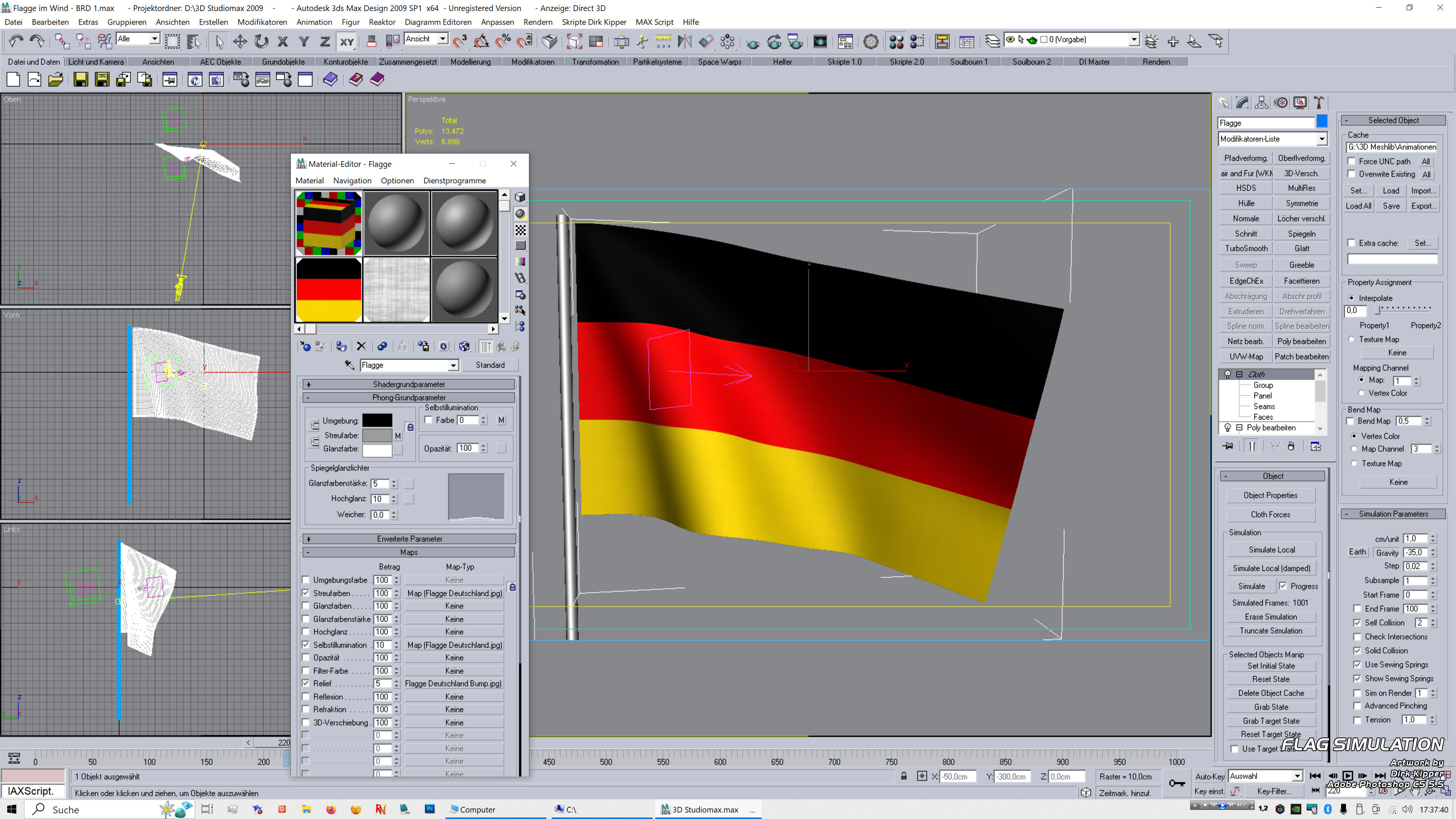Click the first Save floppy disk icon
Viewport: 1456px width, 819px height.
click(x=81, y=80)
